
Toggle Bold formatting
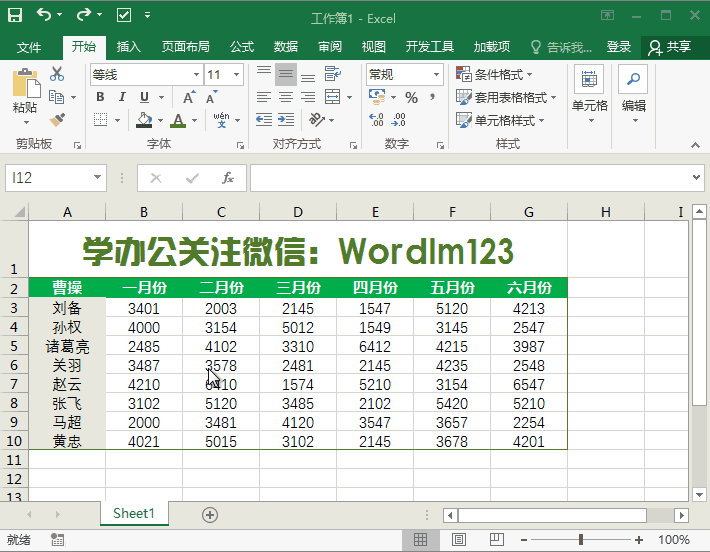[x=100, y=97]
